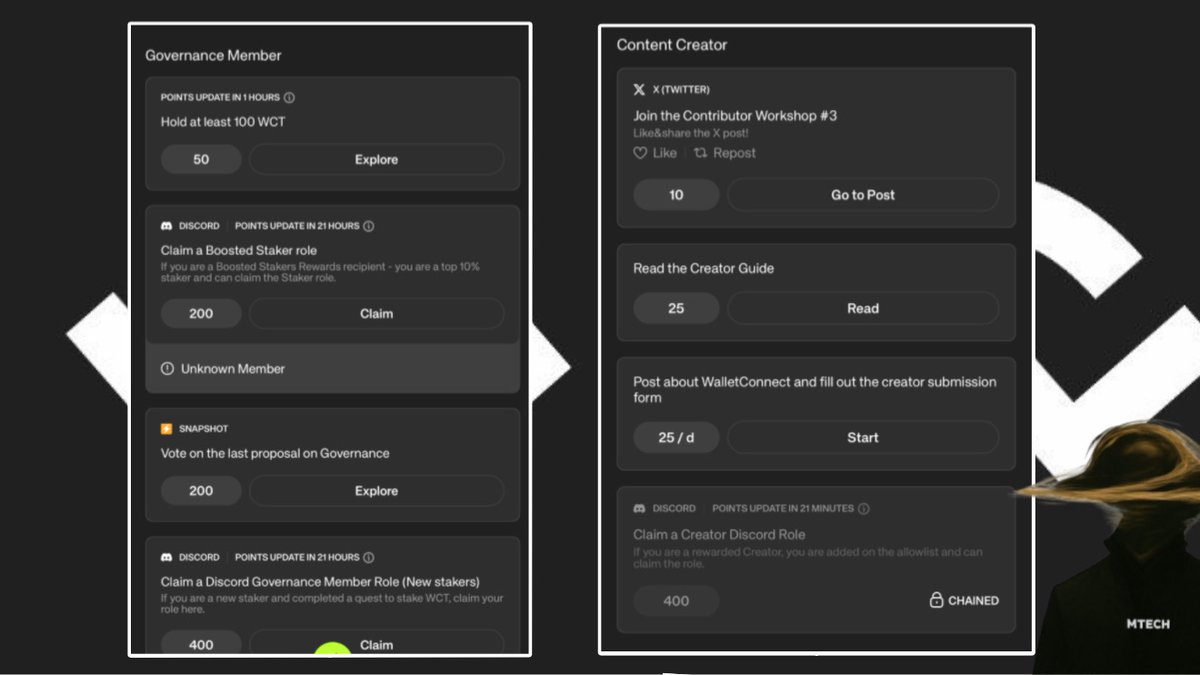Click 'Join the Contributor Workshop #3' title

pyautogui.click(x=735, y=116)
